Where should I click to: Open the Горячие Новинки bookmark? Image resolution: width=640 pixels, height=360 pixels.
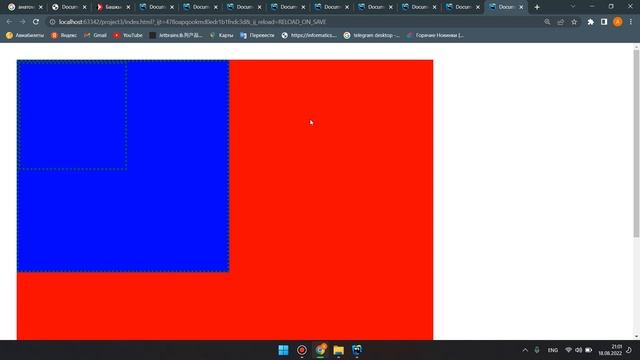pos(435,36)
